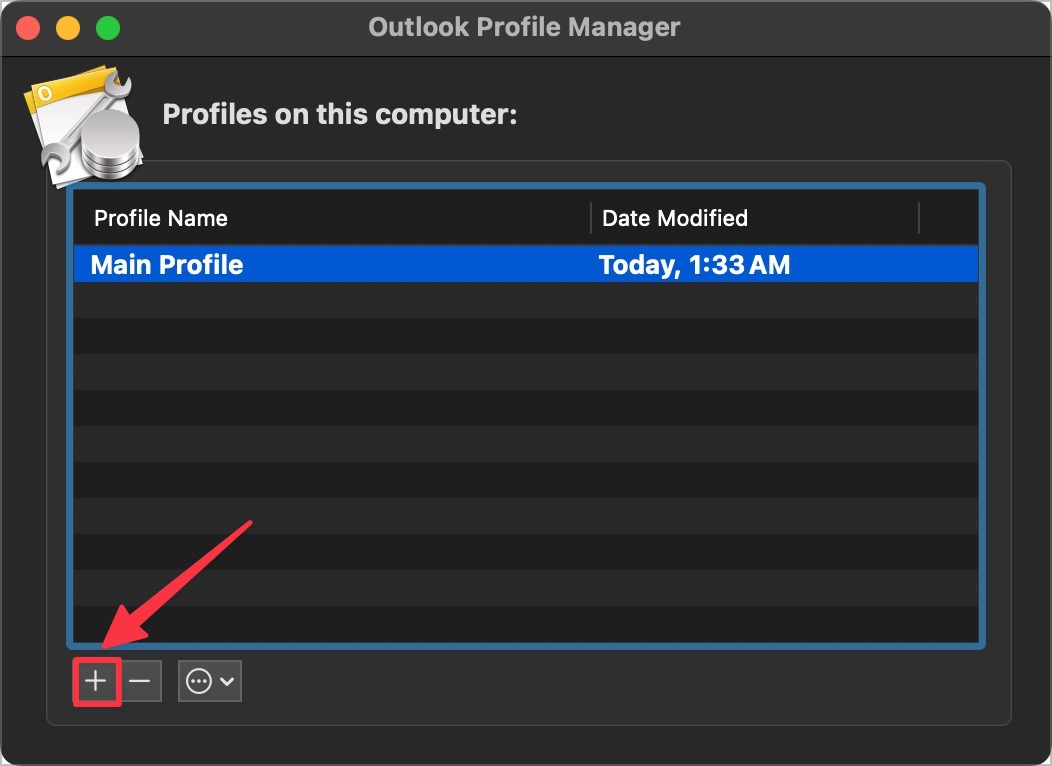Click the minus icon to remove a profile

coord(141,680)
